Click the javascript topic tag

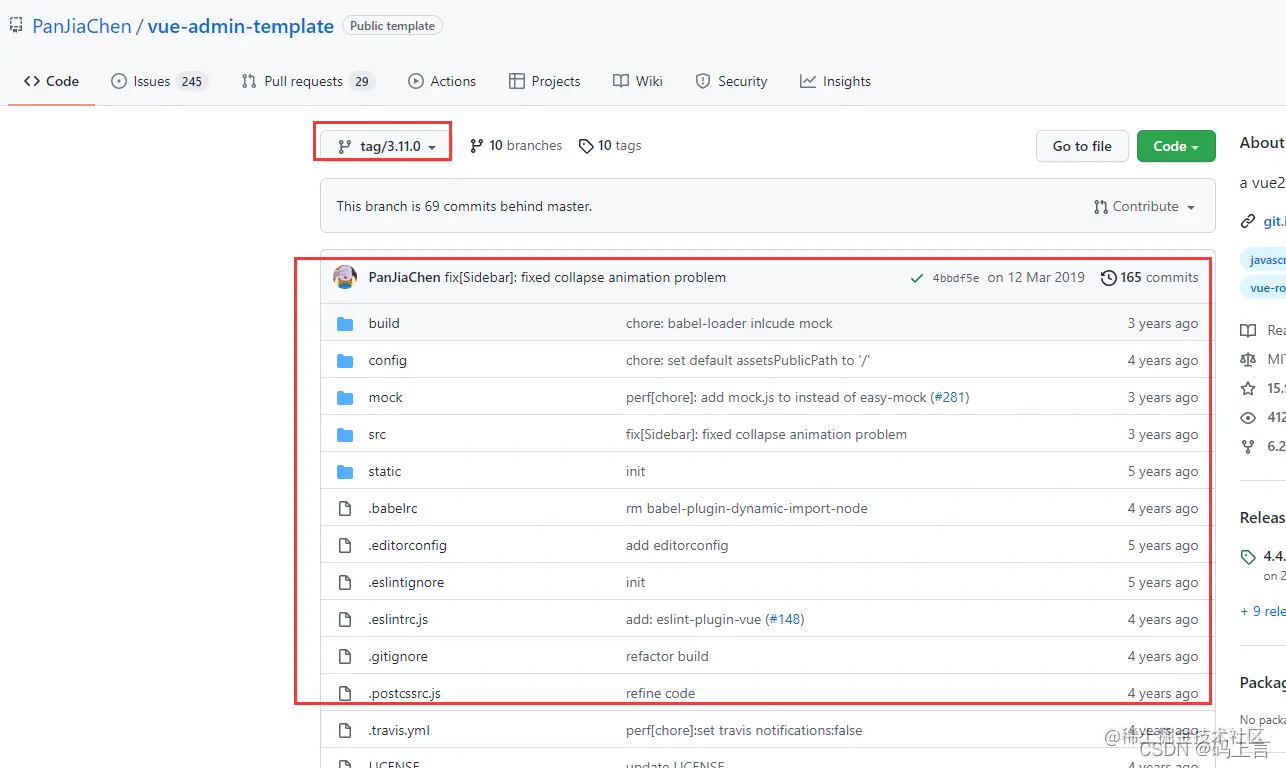[x=1265, y=259]
